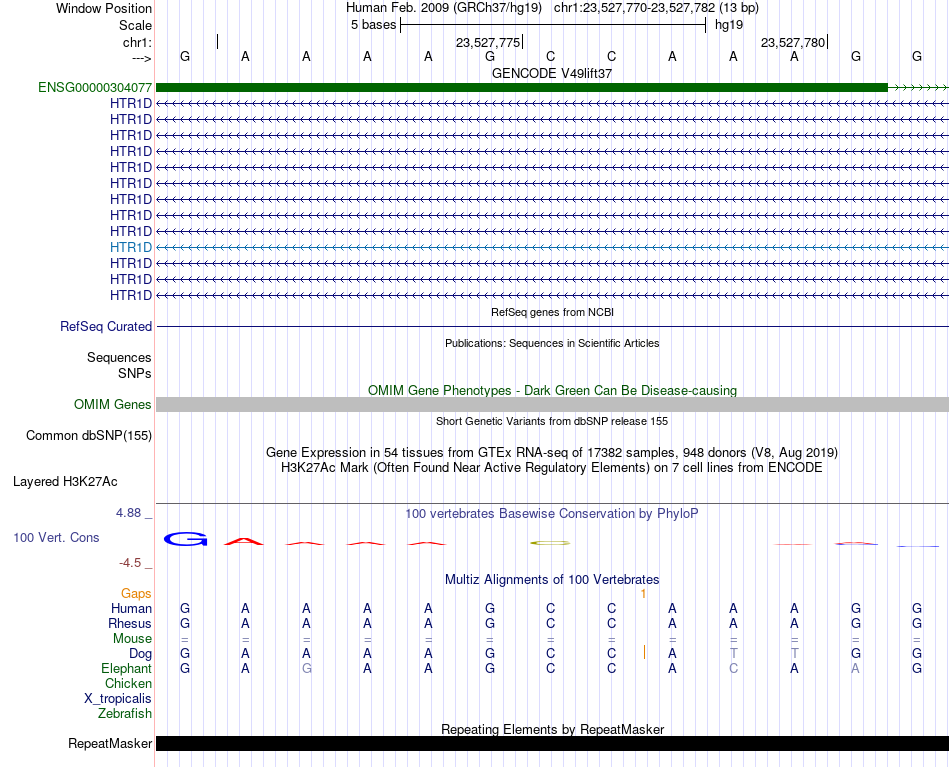This screenshot has height=767, width=950.
Task: Click the yellow C shape in PhyloP track
Action: click(x=550, y=543)
